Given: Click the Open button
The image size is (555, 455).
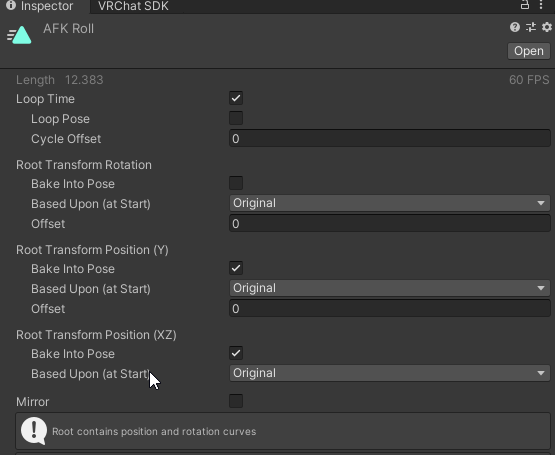Looking at the screenshot, I should [528, 51].
